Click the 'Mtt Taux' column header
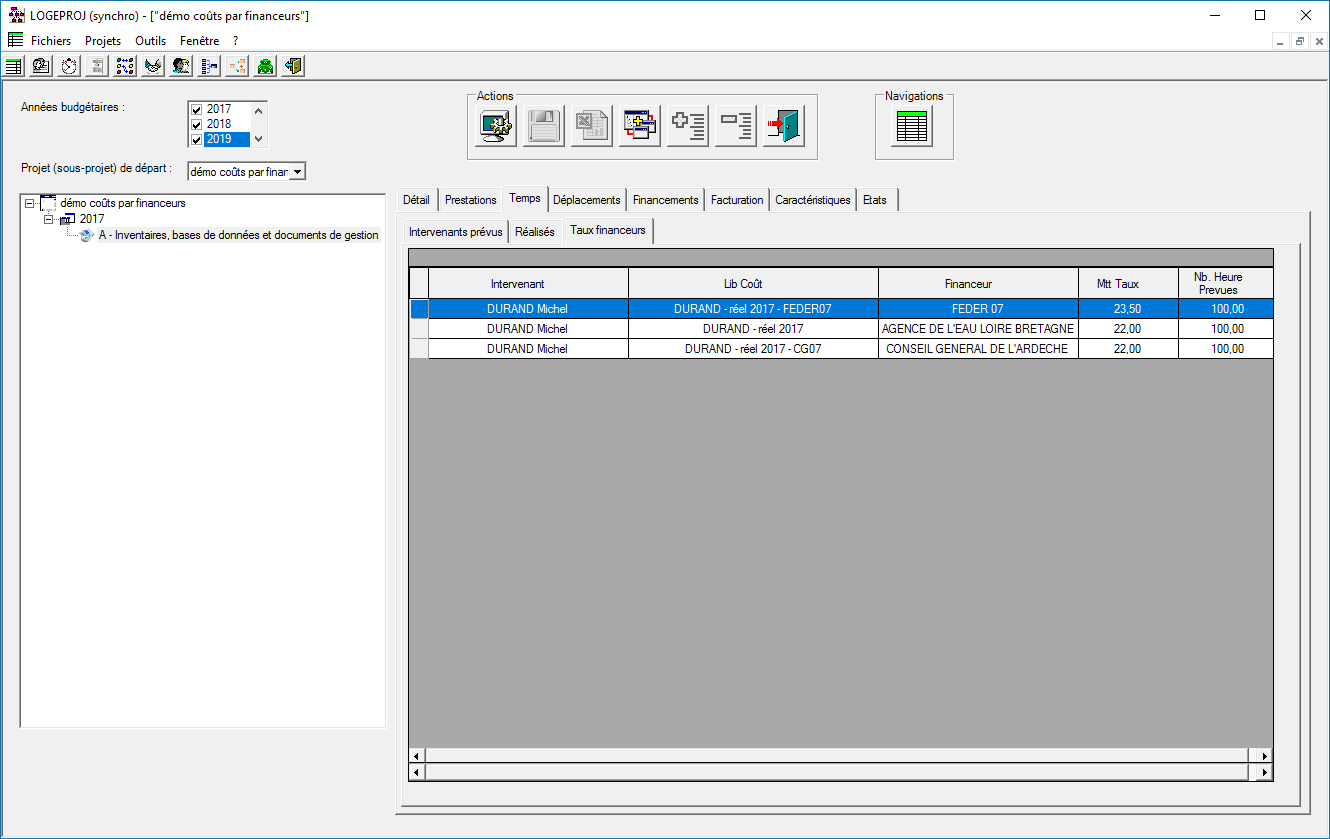1330x839 pixels. coord(1128,284)
